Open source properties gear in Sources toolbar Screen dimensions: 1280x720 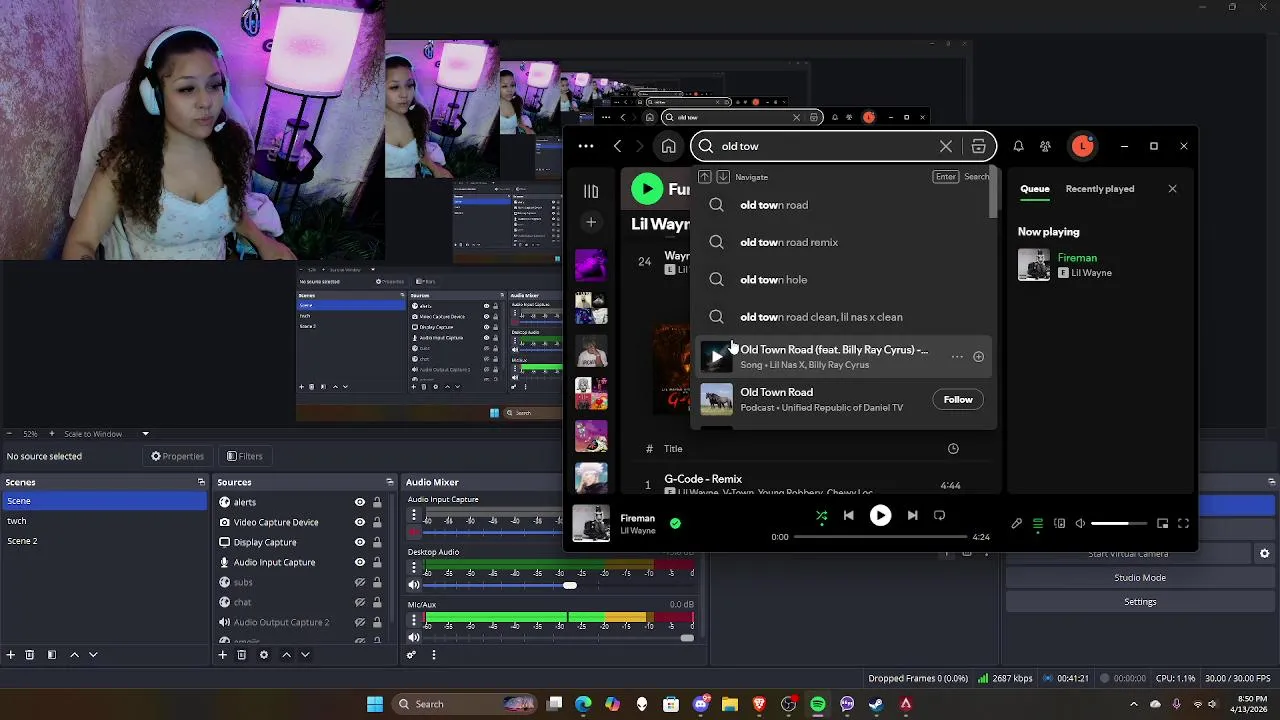(264, 655)
